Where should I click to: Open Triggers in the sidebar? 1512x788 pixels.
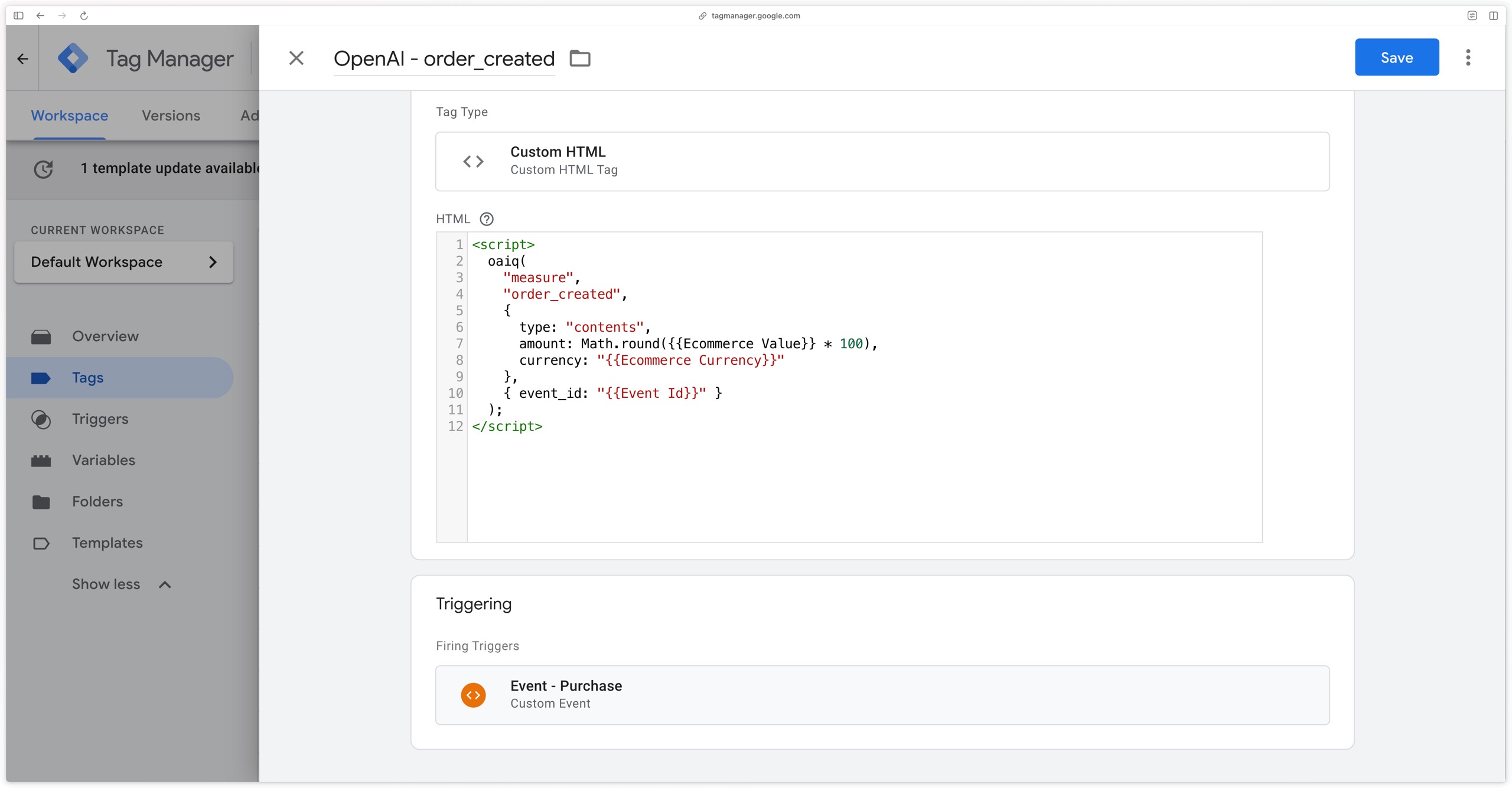pos(119,419)
